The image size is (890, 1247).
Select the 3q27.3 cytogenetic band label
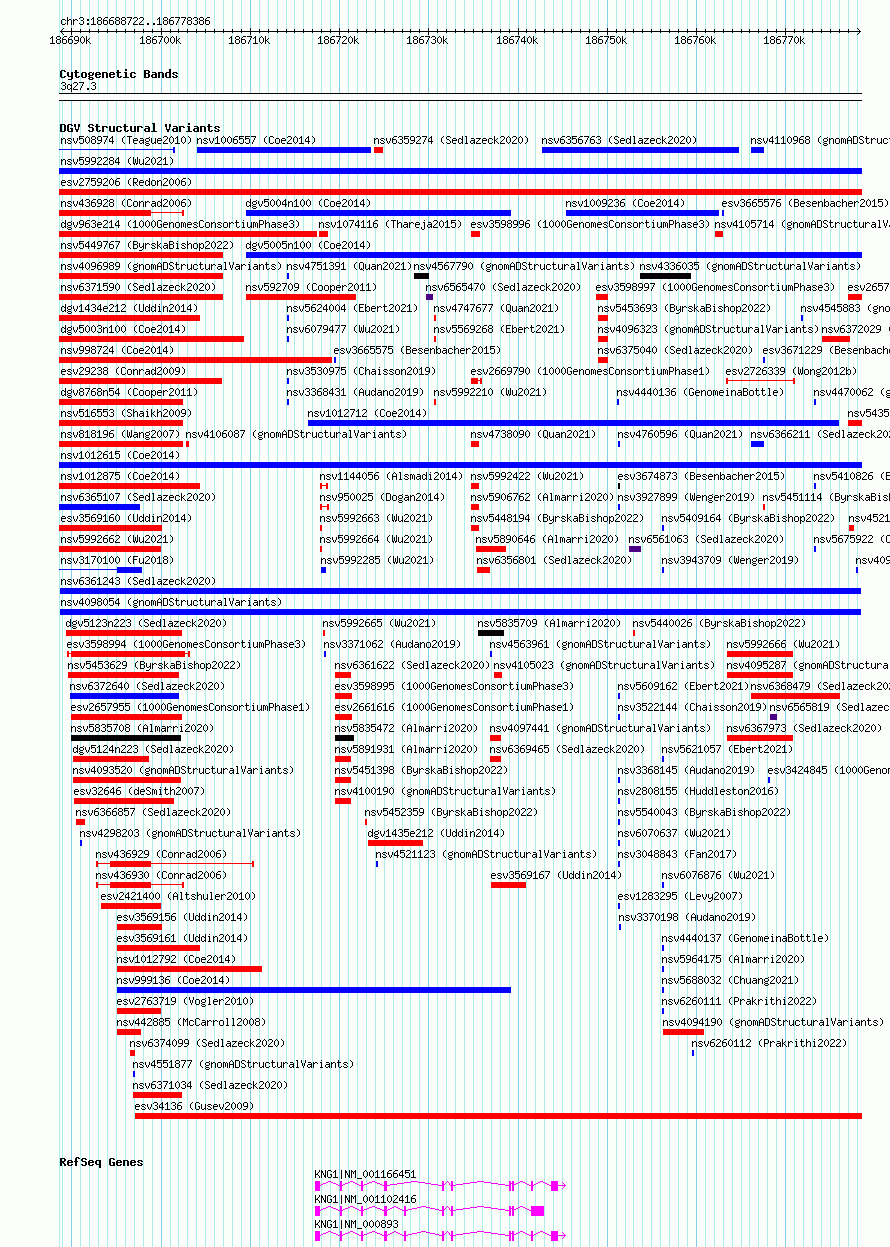pyautogui.click(x=78, y=87)
